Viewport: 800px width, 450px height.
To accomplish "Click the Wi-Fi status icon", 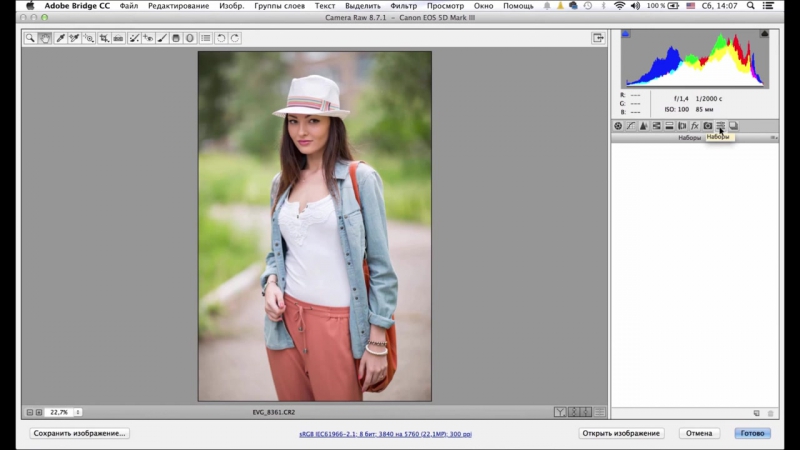I will pyautogui.click(x=619, y=6).
